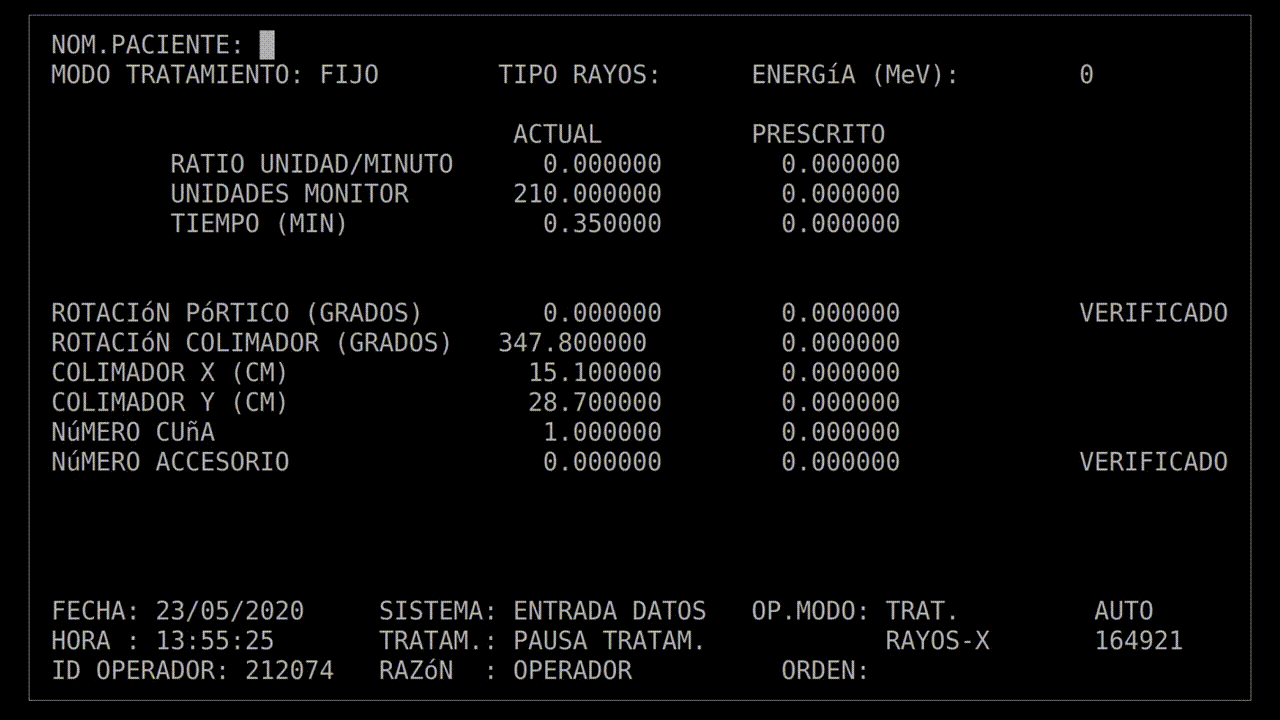Select the ID OPERADOR value 212074
The height and width of the screenshot is (720, 1280).
click(290, 670)
